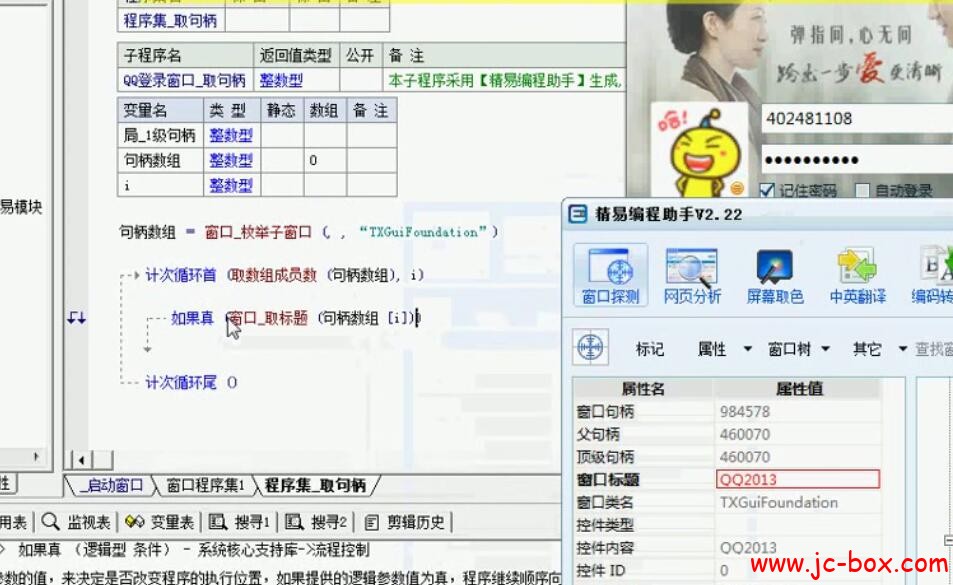953x585 pixels.
Task: Click the 查找窗 search field in helper toolbar
Action: click(x=934, y=349)
